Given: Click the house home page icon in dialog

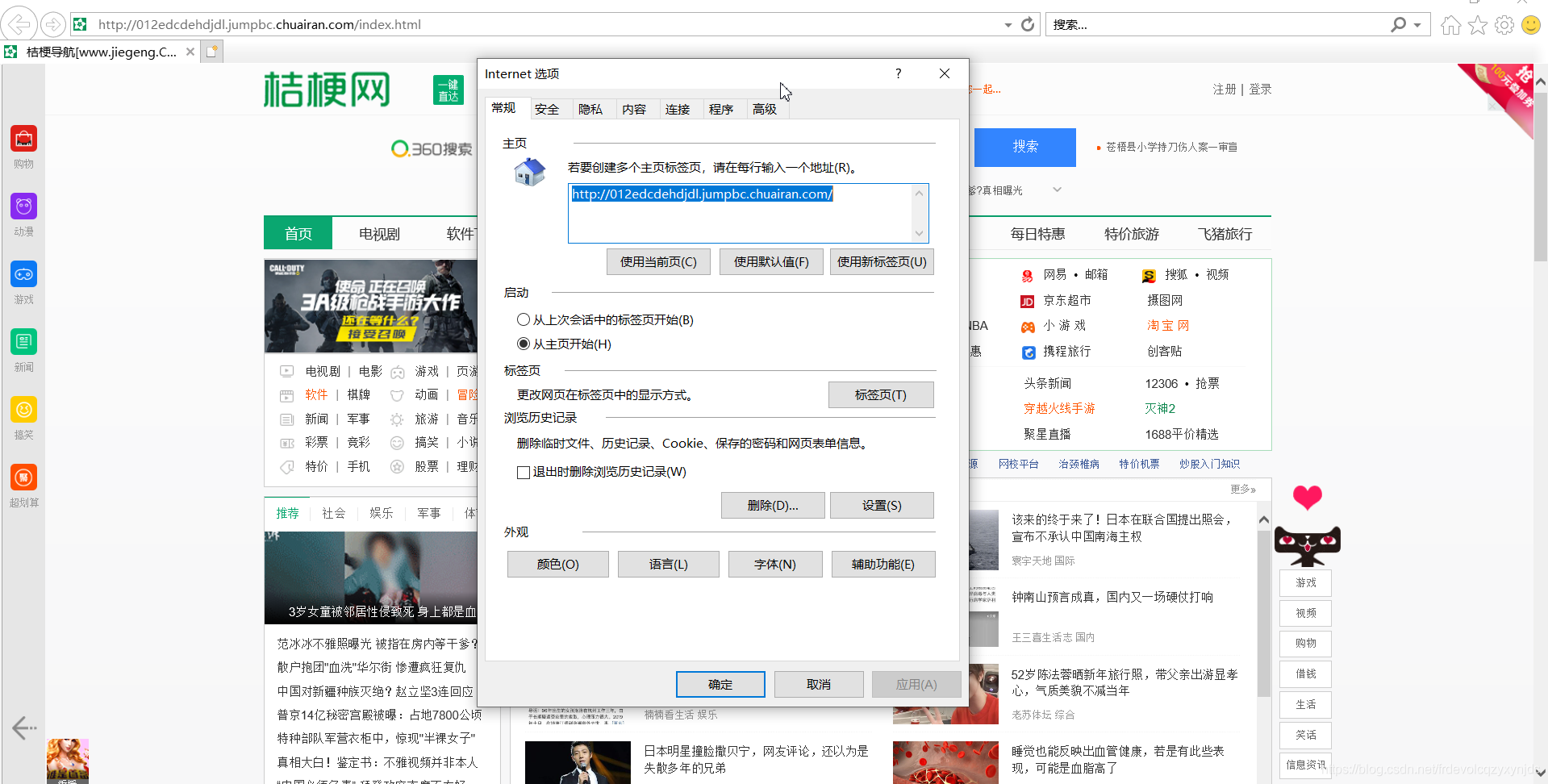Looking at the screenshot, I should [530, 172].
